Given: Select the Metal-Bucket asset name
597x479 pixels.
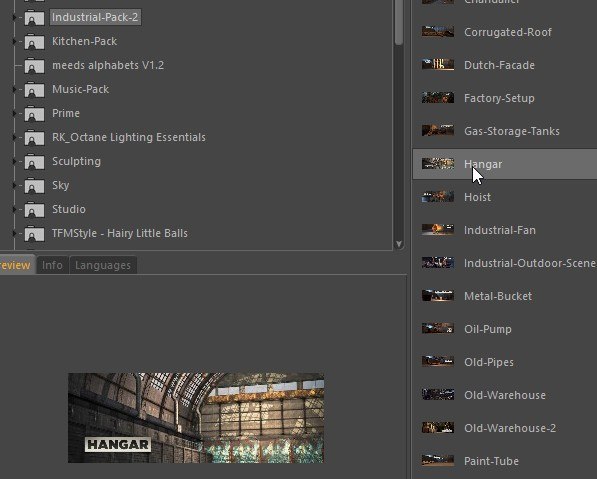Looking at the screenshot, I should 498,296.
